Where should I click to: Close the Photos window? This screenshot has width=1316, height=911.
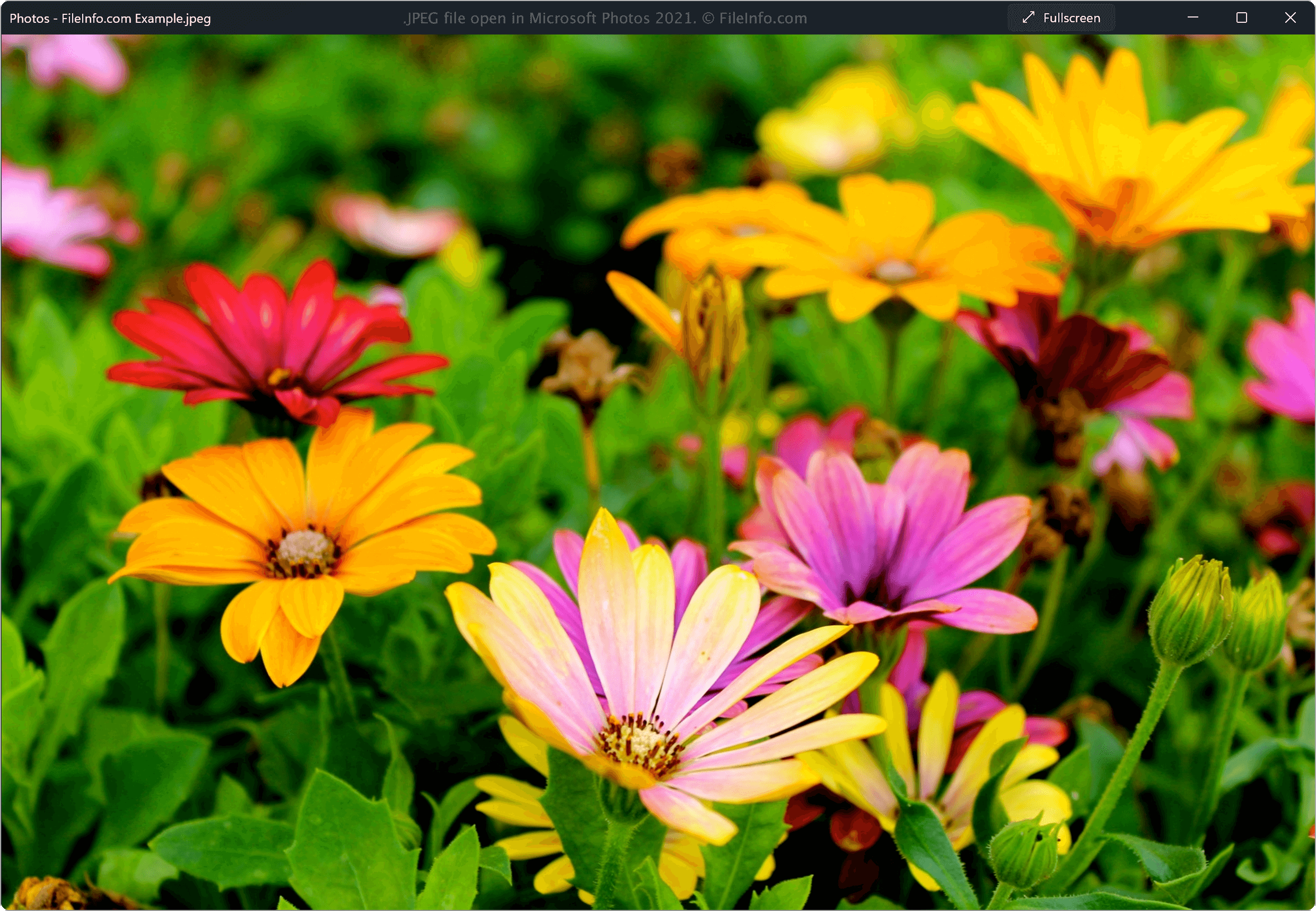click(1291, 17)
